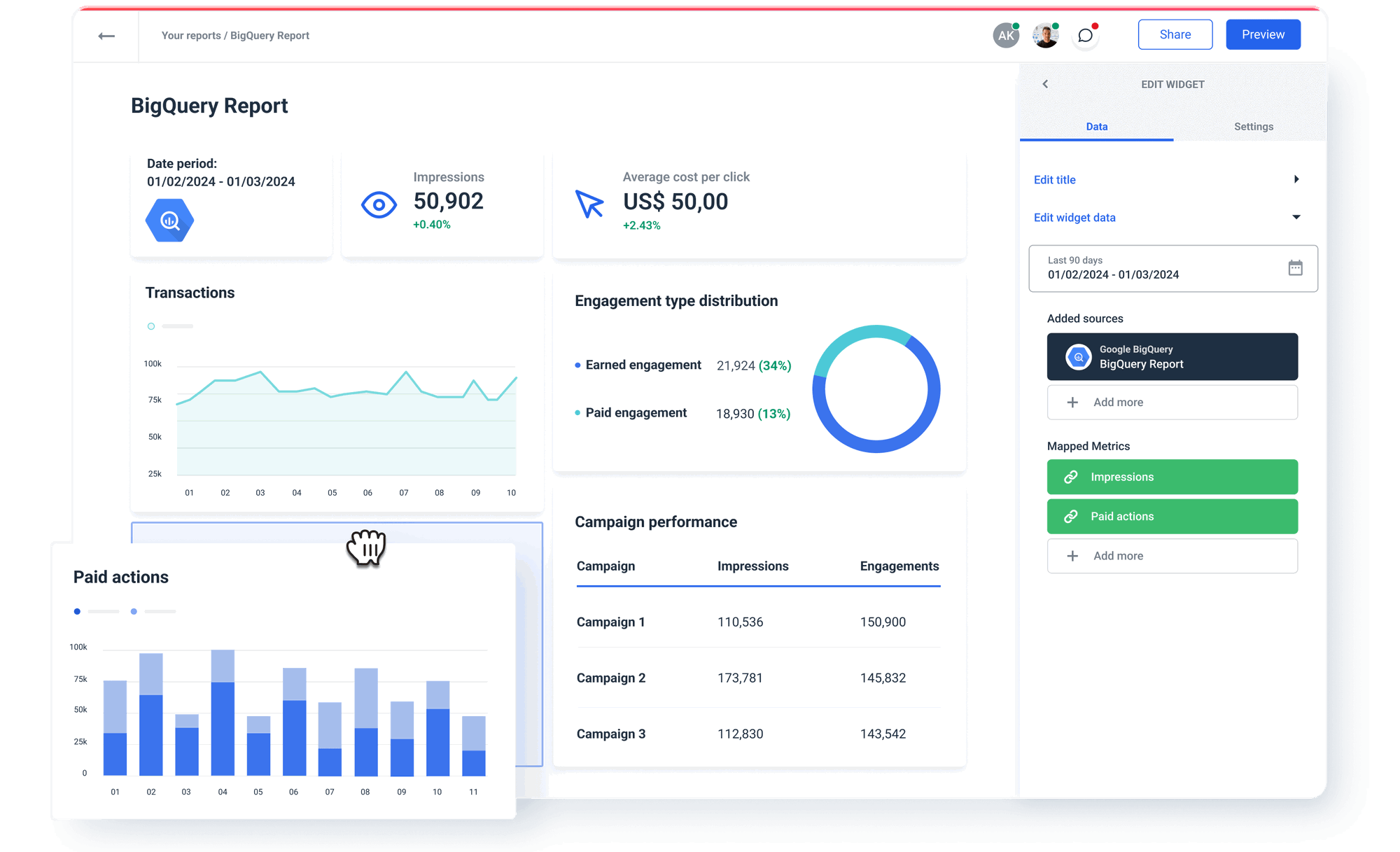
Task: Click the back arrow in the top bar
Action: [107, 35]
